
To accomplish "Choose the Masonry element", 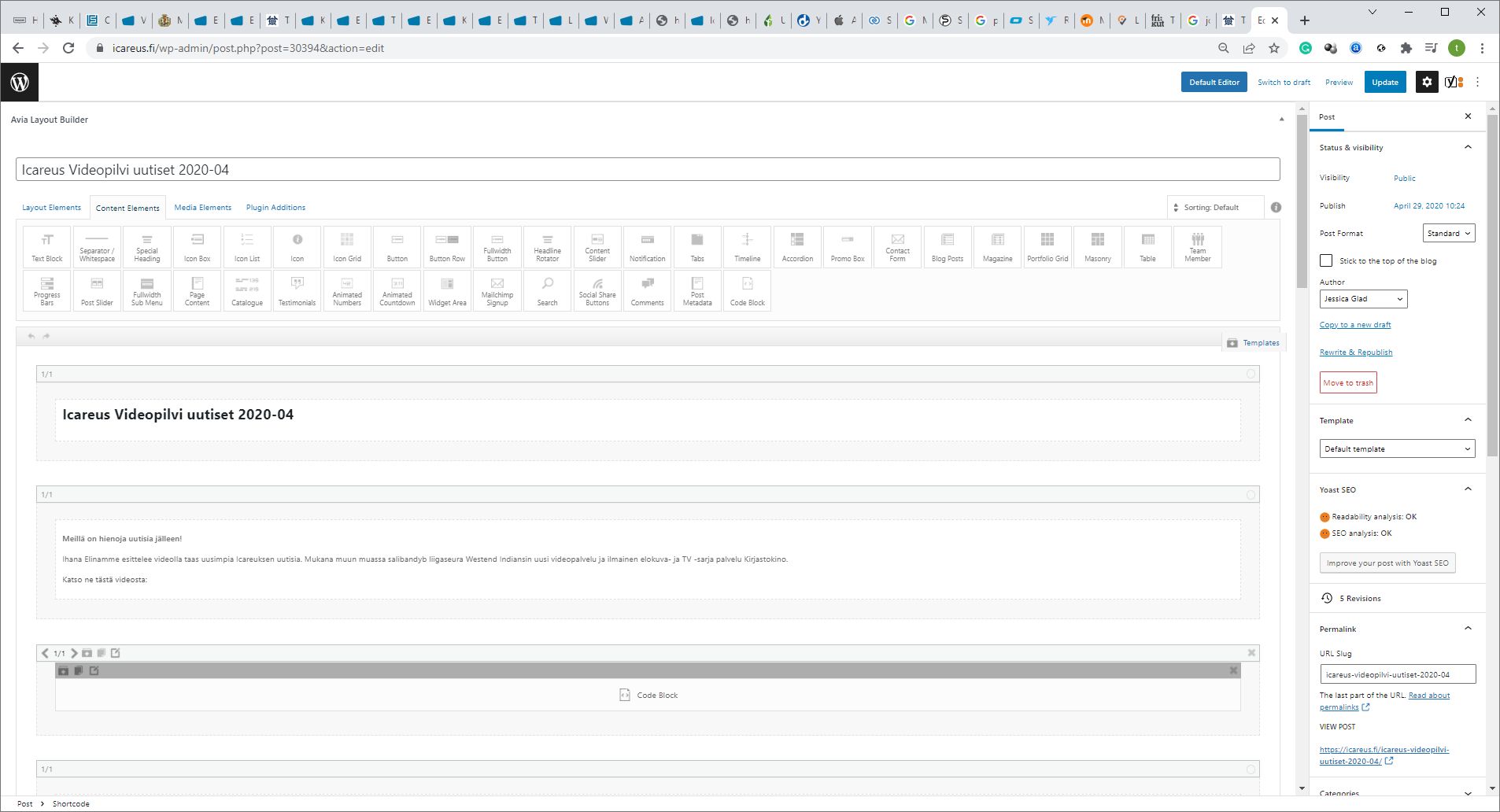I will (1097, 247).
